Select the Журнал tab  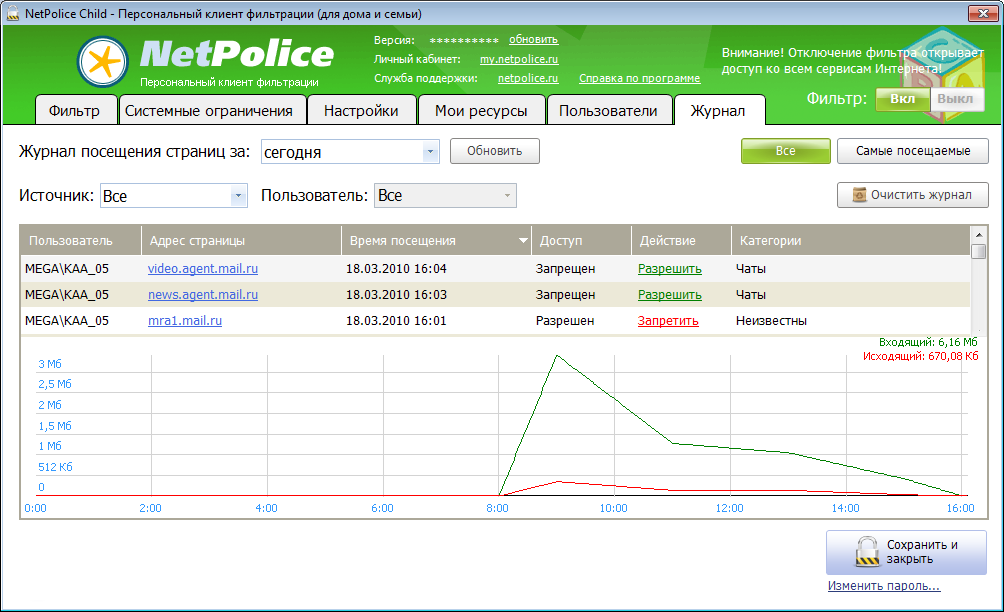pyautogui.click(x=718, y=110)
